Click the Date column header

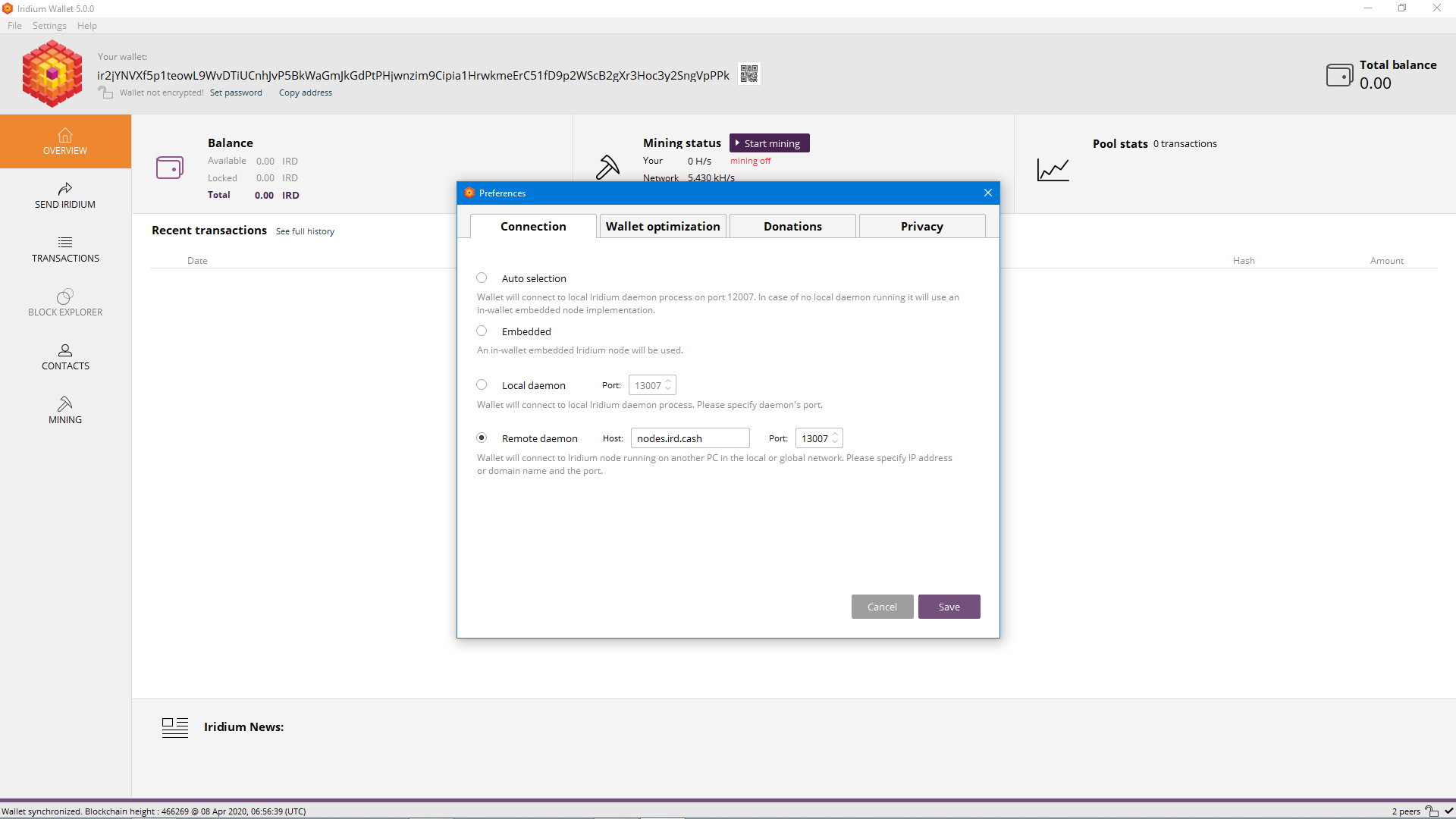coord(197,260)
